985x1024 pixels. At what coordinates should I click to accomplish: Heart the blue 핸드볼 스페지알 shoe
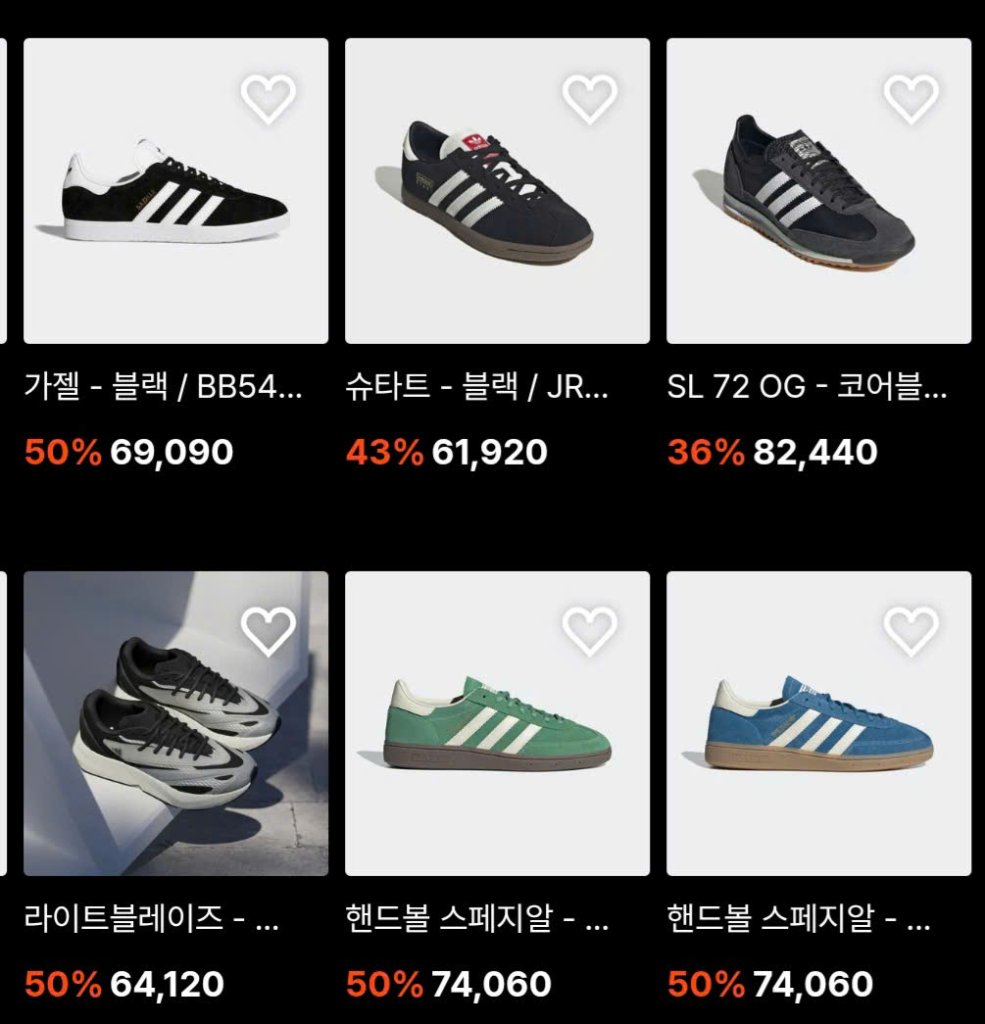point(911,631)
